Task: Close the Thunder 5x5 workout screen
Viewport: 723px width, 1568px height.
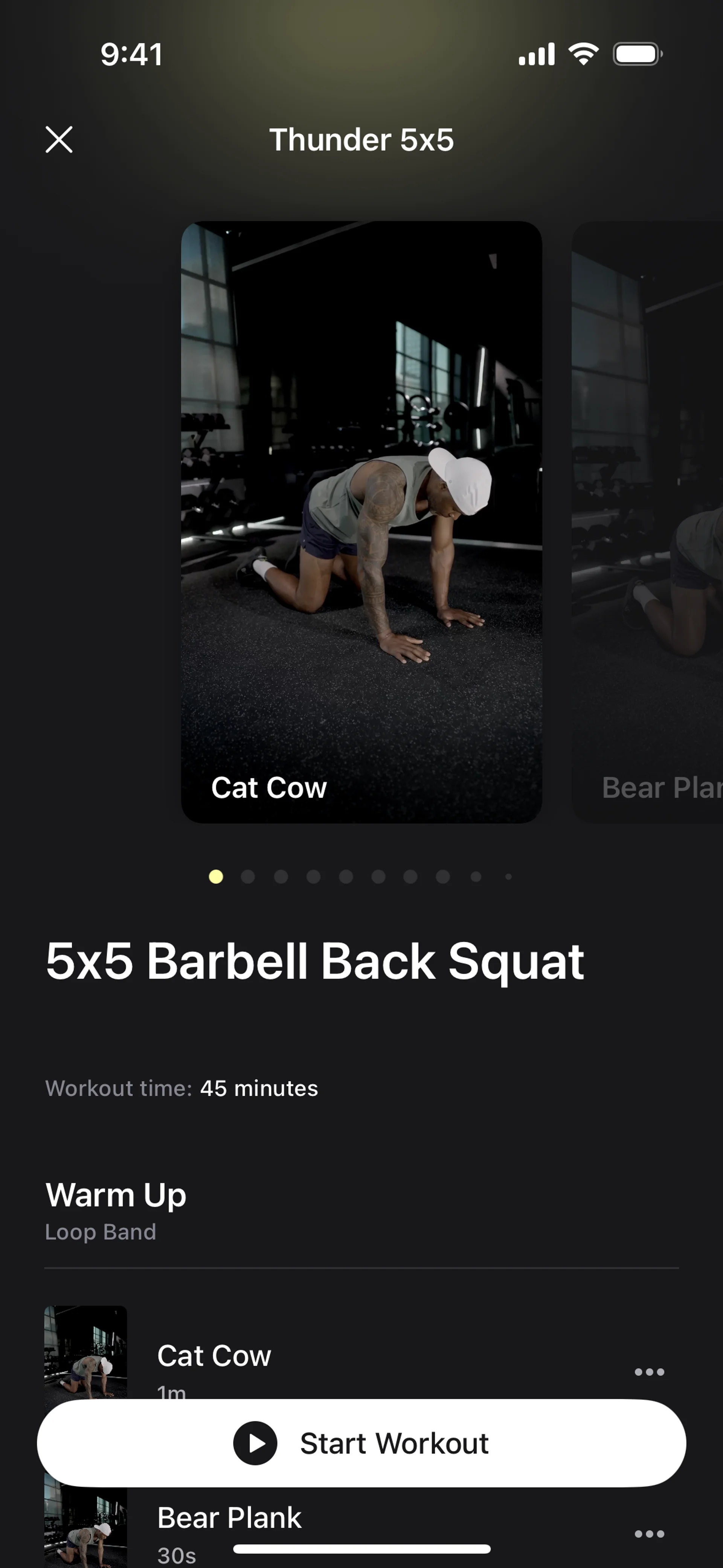Action: click(x=59, y=139)
